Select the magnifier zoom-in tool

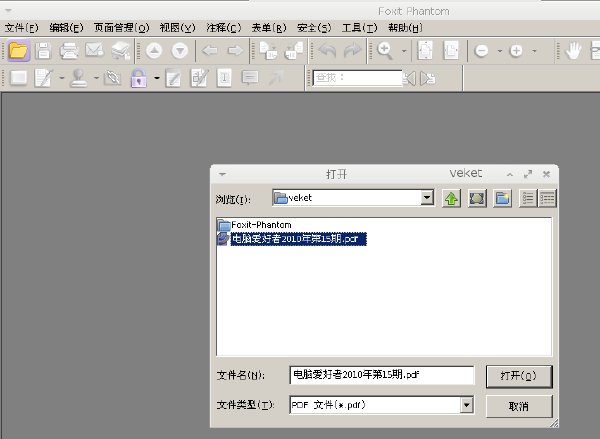tap(385, 51)
